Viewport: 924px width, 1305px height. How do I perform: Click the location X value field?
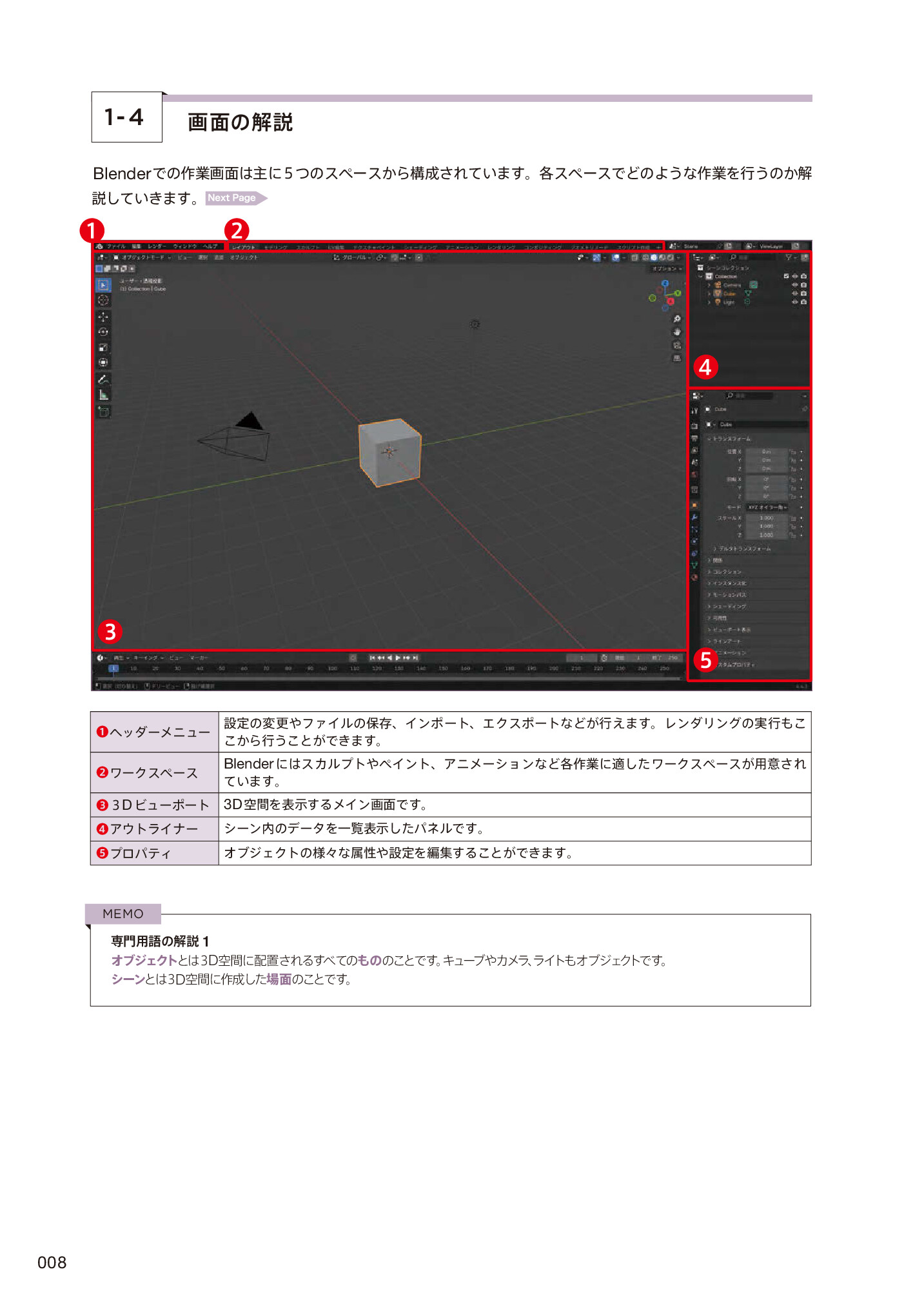pyautogui.click(x=766, y=452)
